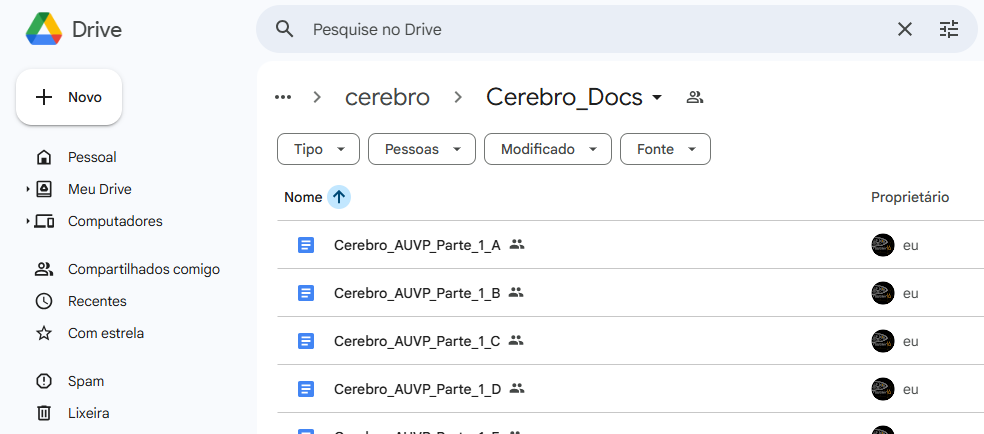Image resolution: width=984 pixels, height=434 pixels.
Task: Open the Modificado filter dropdown
Action: tap(547, 149)
